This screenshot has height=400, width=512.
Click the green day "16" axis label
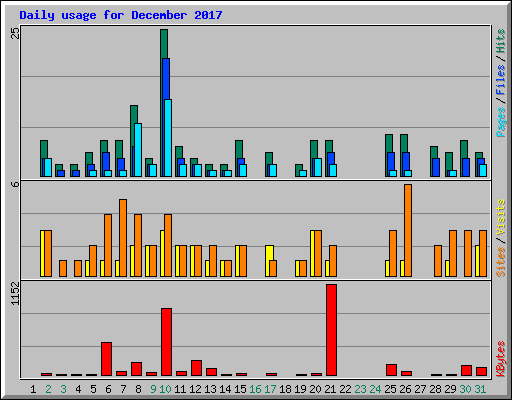click(256, 389)
